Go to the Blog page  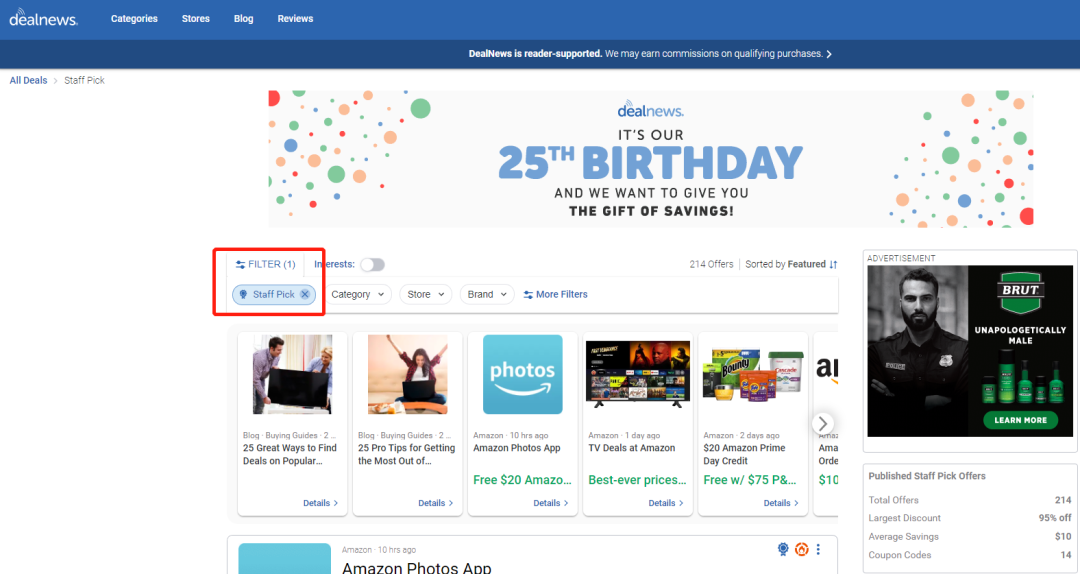coord(243,19)
